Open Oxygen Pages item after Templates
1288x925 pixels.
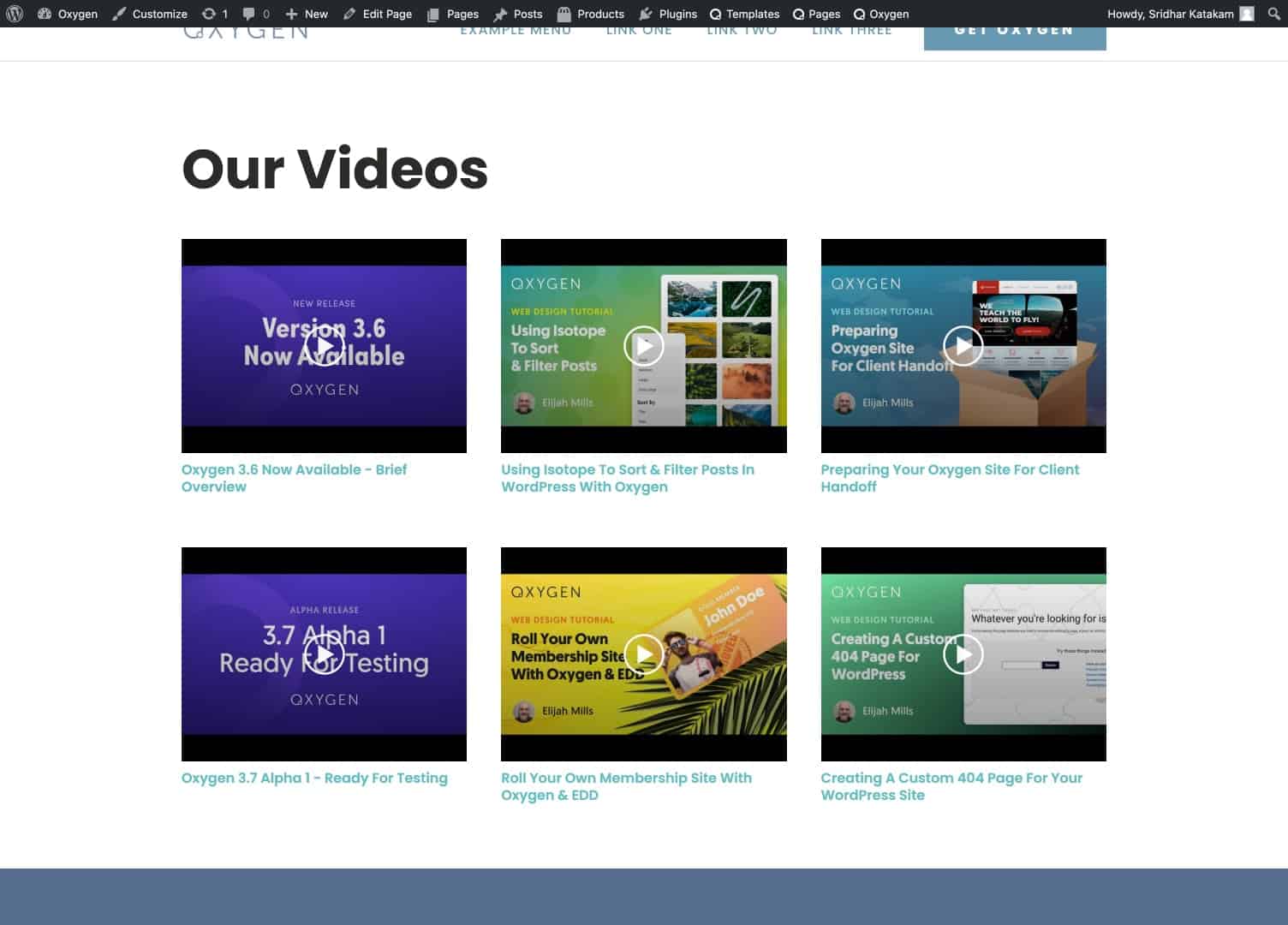coord(816,14)
